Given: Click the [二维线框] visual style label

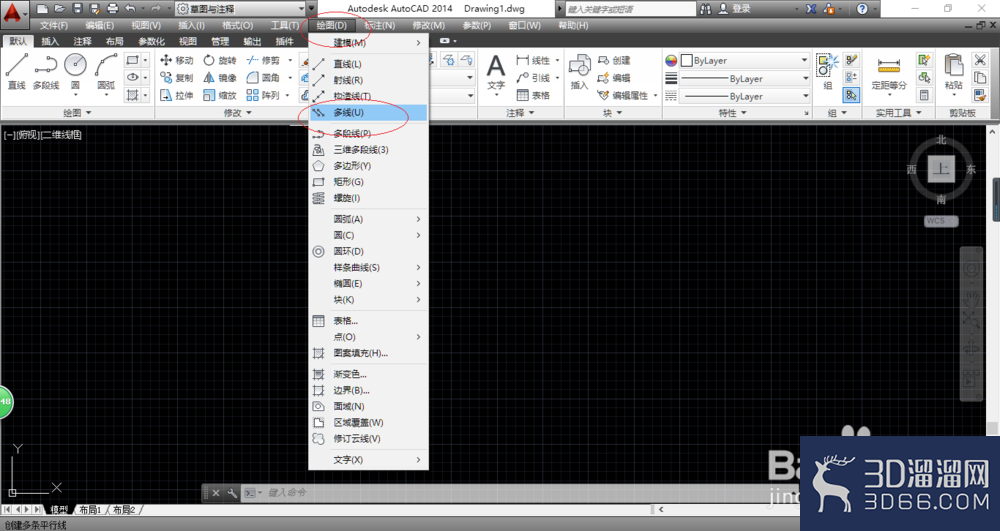Looking at the screenshot, I should coord(61,135).
